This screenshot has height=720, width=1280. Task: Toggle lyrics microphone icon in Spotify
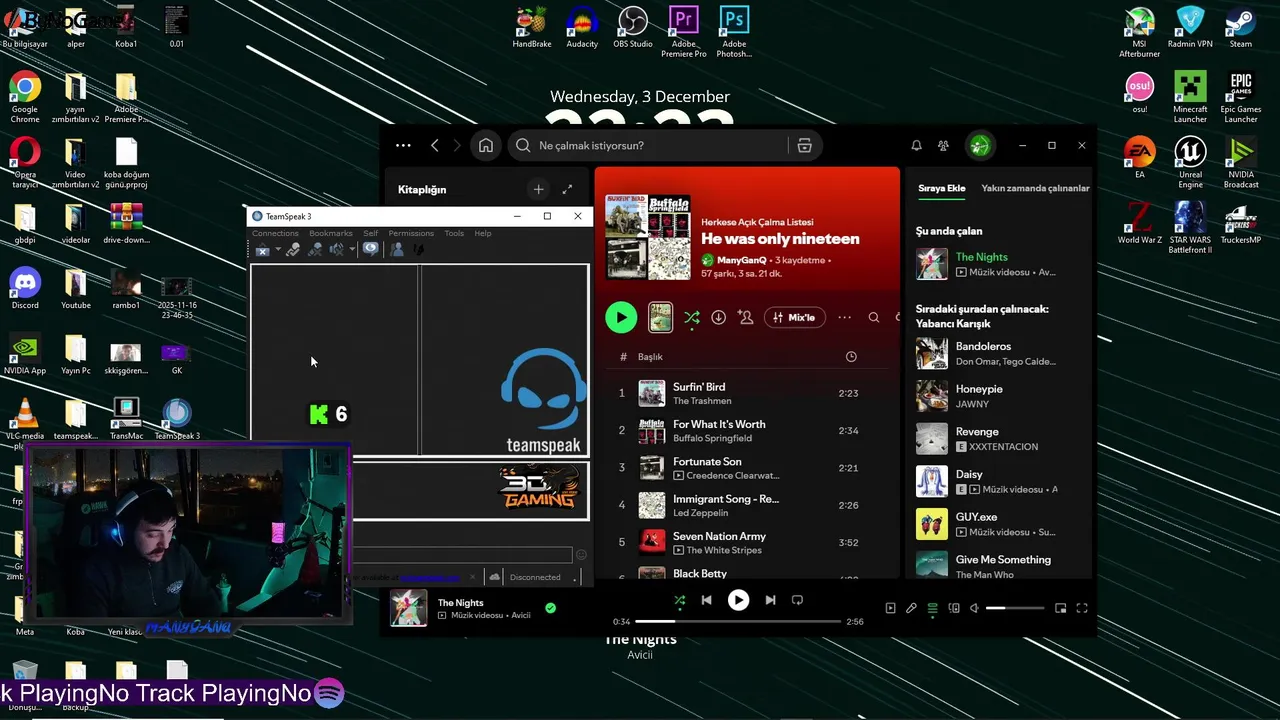coord(911,608)
